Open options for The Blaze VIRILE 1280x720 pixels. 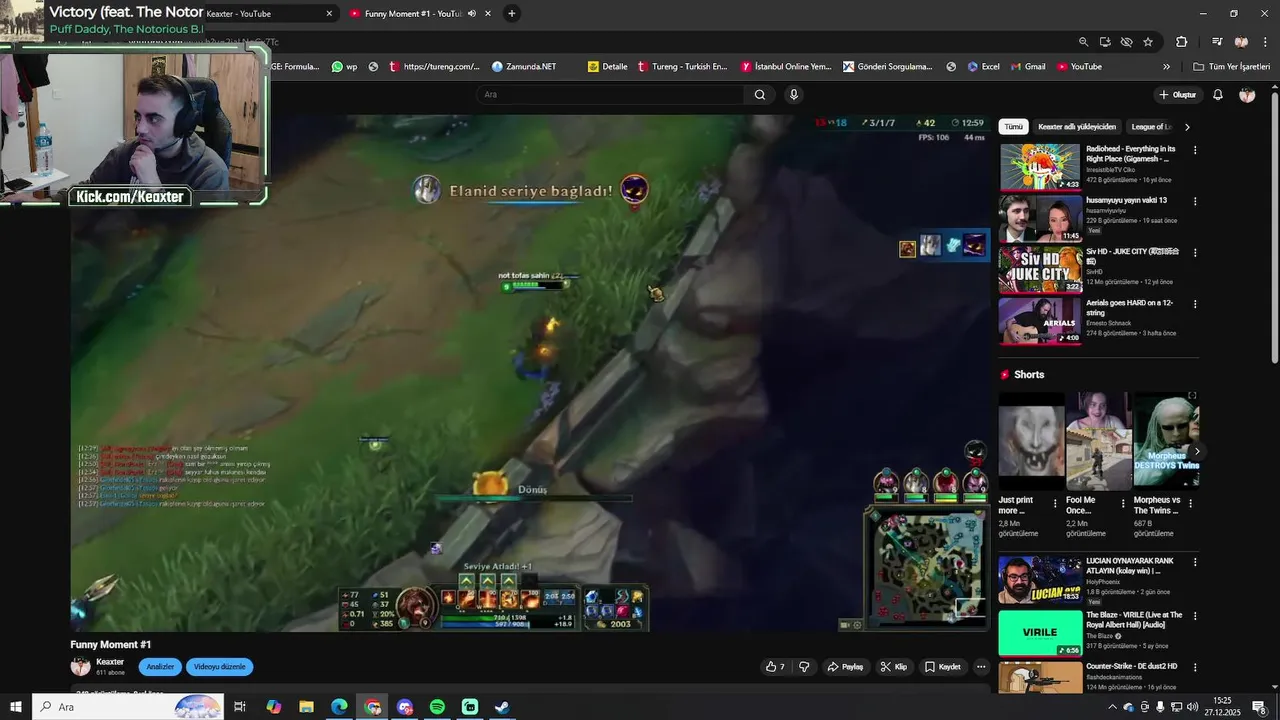point(1195,617)
